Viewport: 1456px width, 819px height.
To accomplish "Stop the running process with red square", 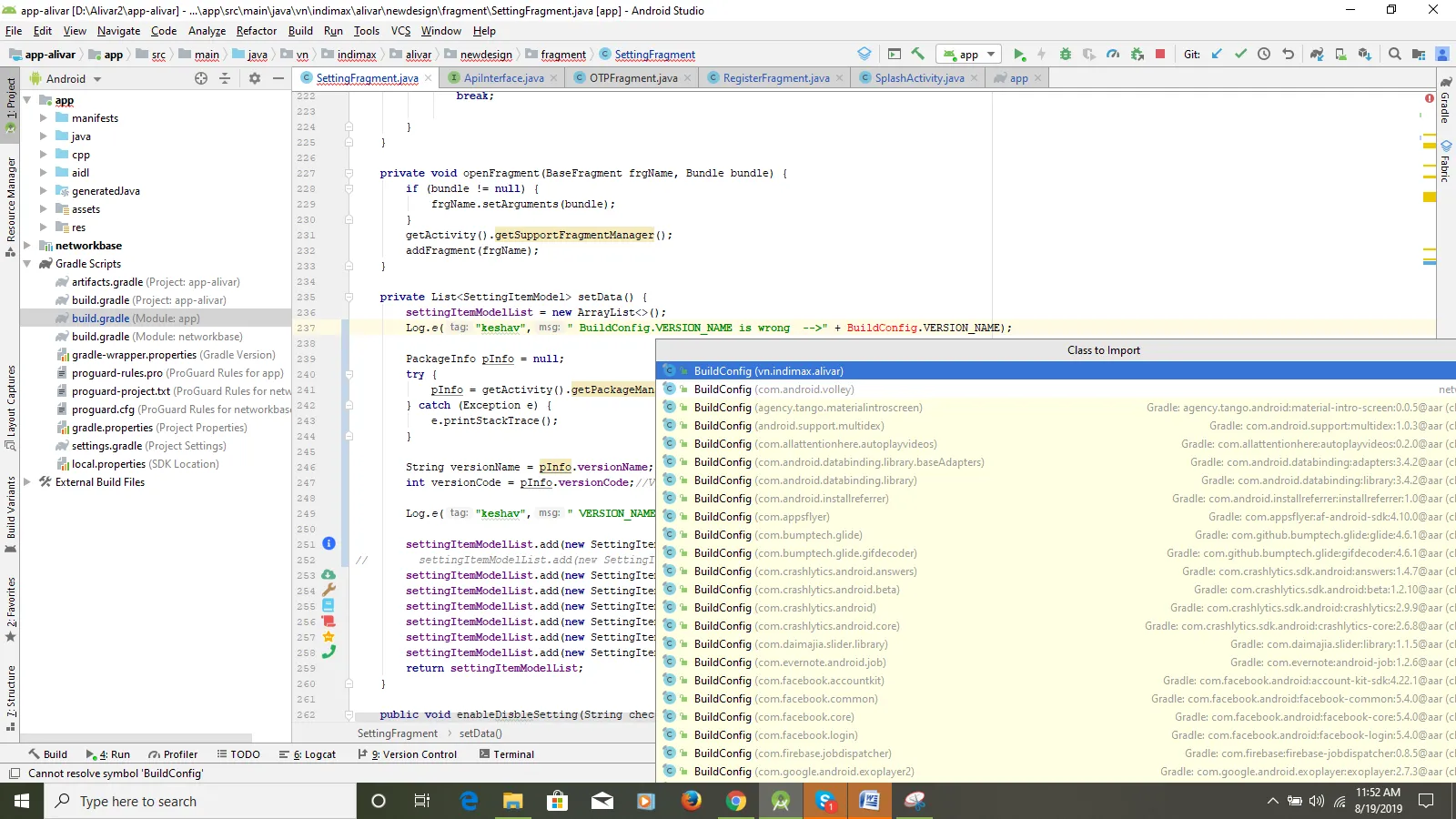I will coord(1160,55).
